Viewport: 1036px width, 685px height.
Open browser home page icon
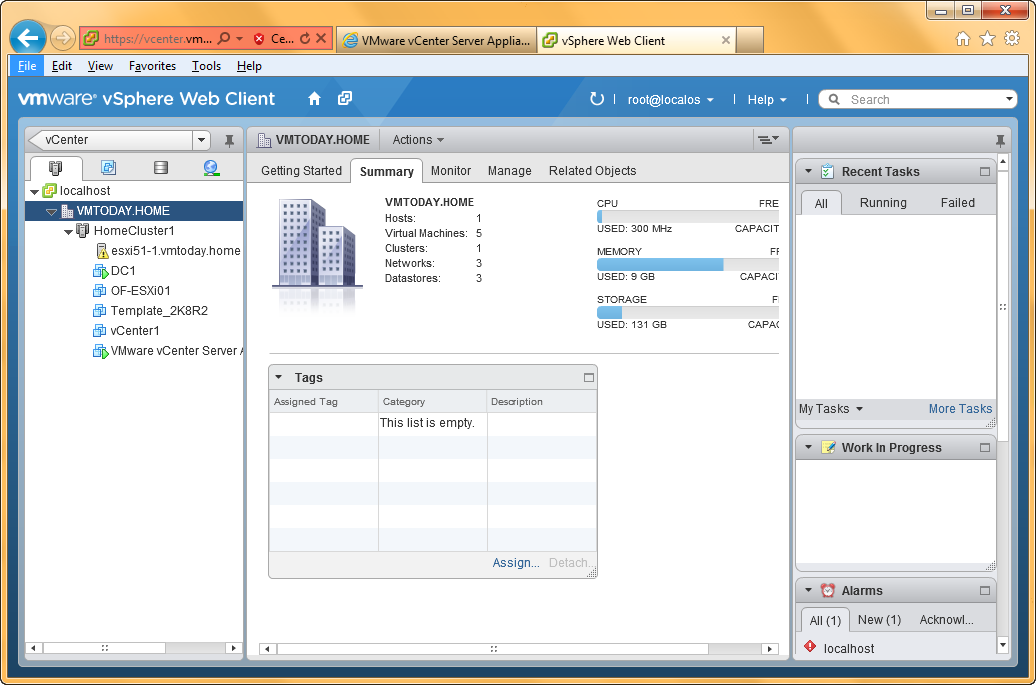pyautogui.click(x=963, y=39)
